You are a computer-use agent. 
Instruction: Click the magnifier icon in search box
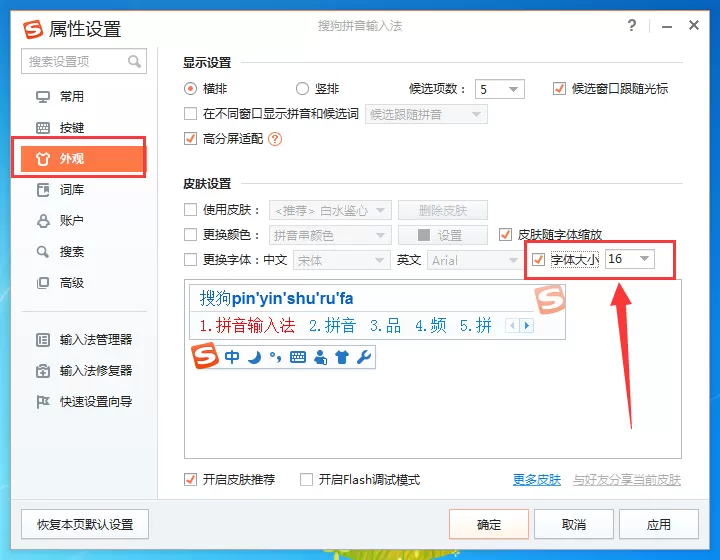(x=134, y=61)
